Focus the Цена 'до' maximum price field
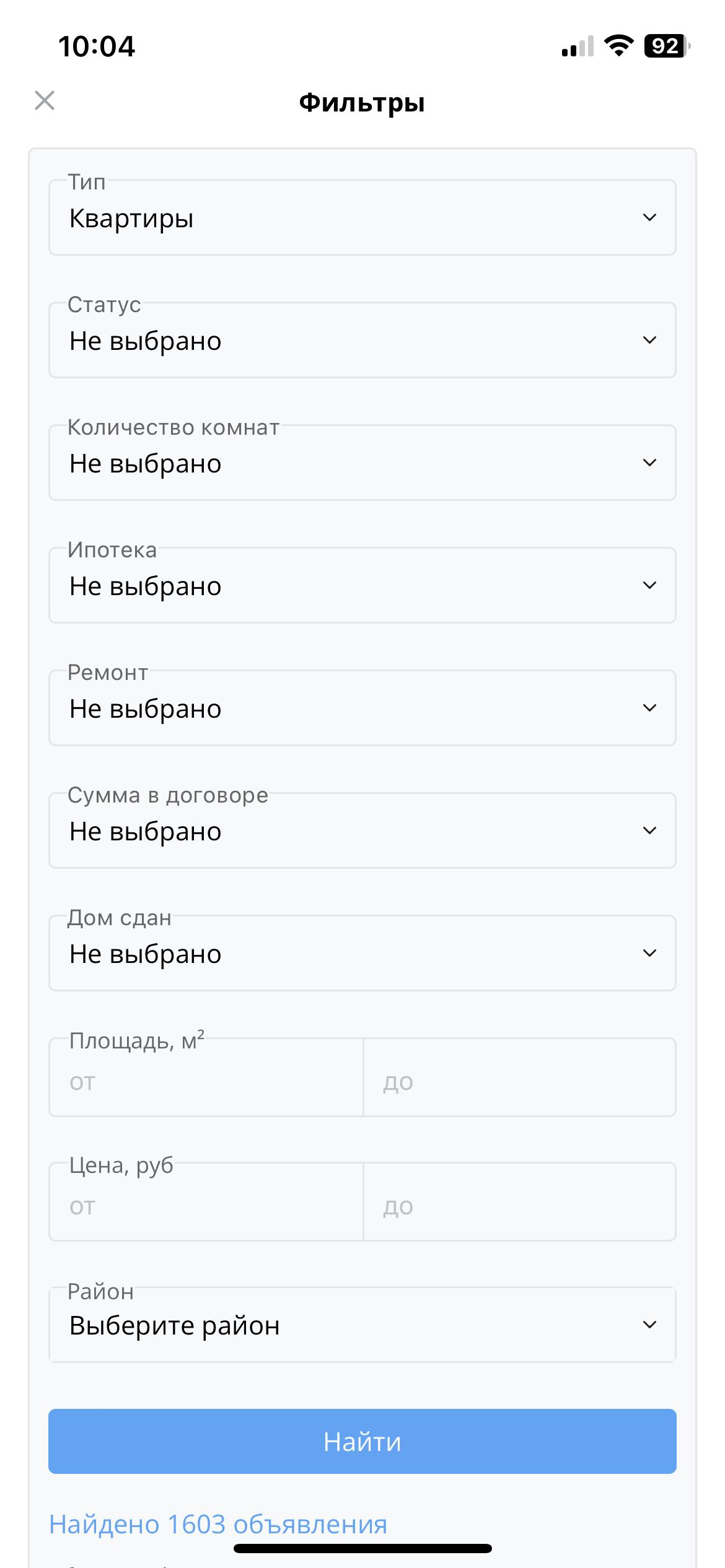The image size is (725, 1568). pos(519,1202)
